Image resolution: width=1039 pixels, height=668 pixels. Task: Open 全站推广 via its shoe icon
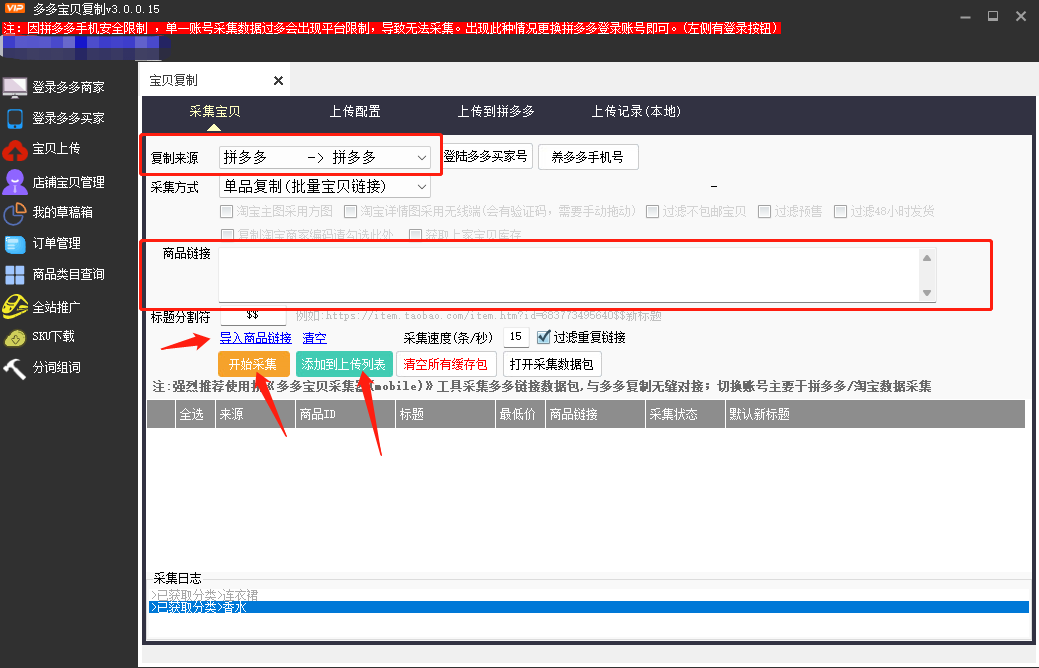(15, 306)
